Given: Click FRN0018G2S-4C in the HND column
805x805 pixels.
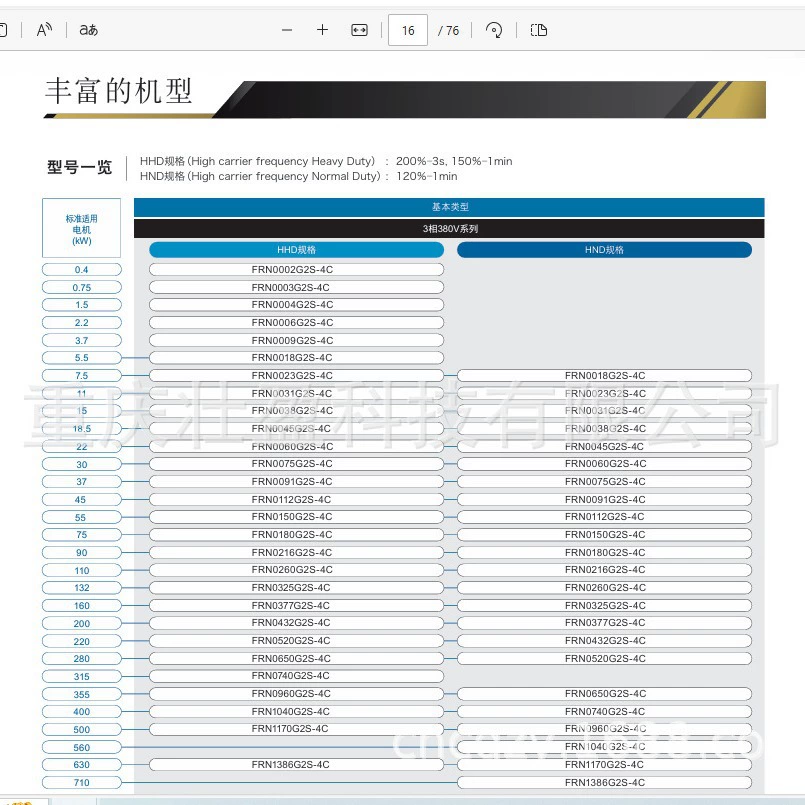Looking at the screenshot, I should 604,376.
